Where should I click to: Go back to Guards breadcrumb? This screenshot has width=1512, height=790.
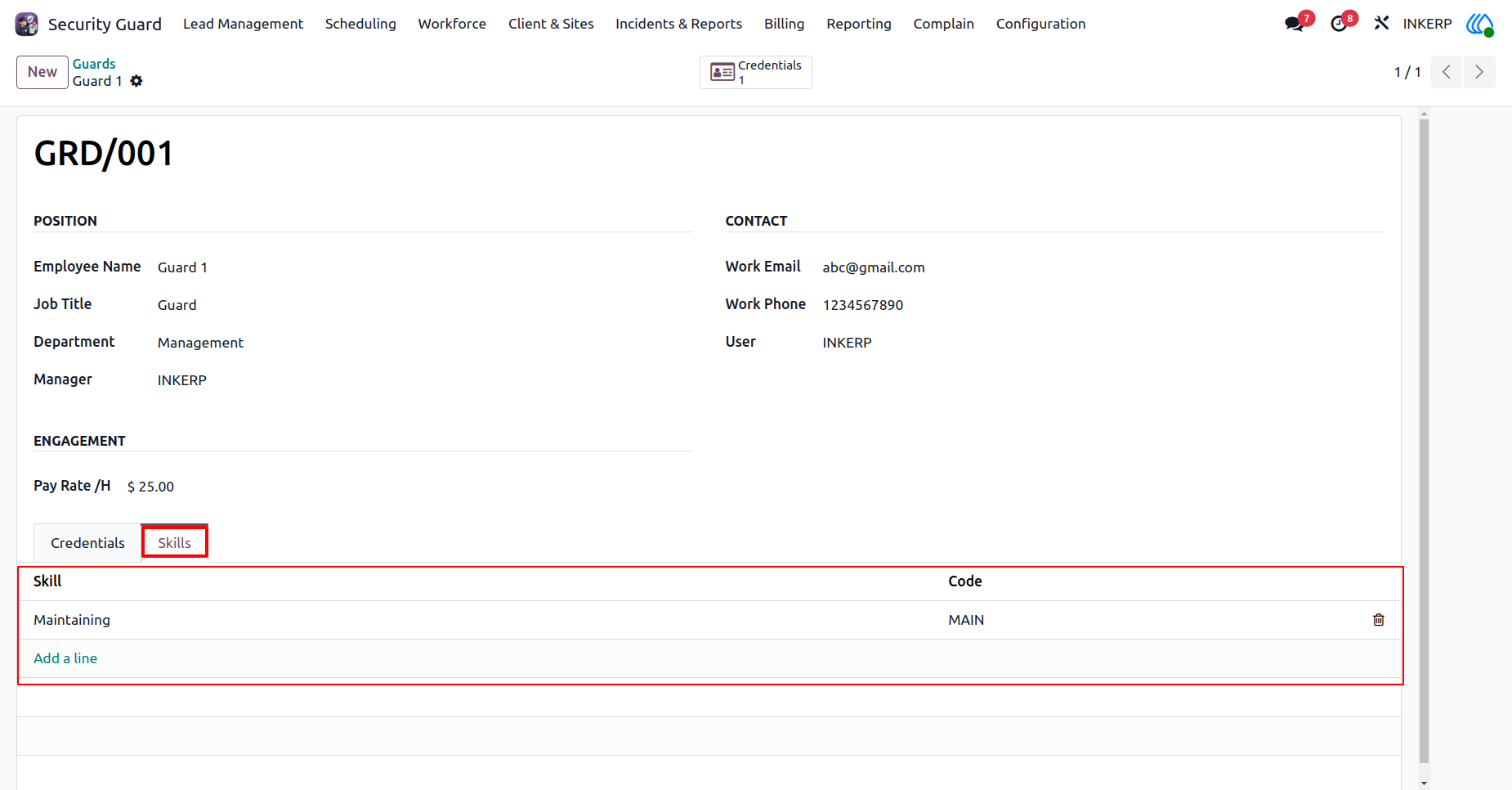94,64
